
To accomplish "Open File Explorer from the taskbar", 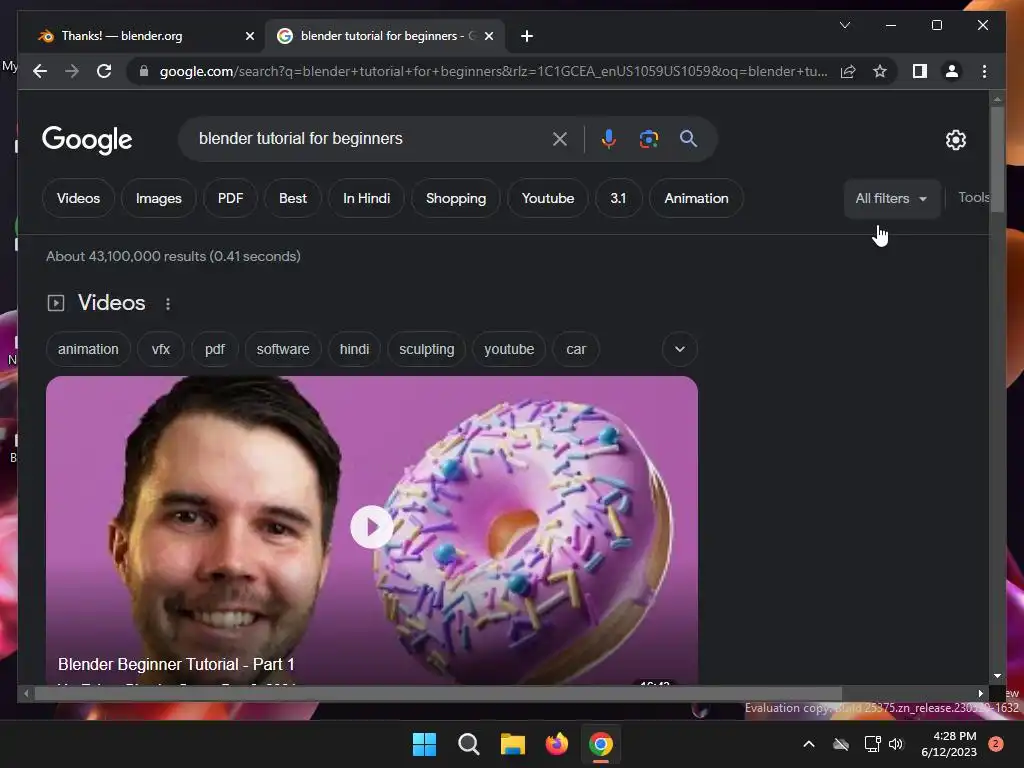I will 513,744.
